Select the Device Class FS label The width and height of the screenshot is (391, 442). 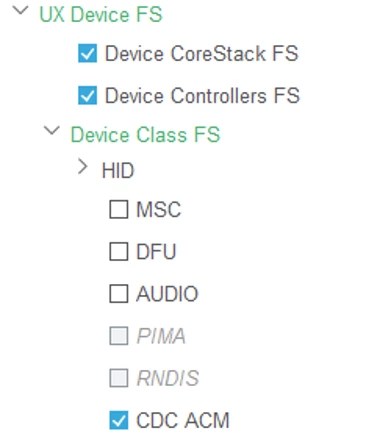[x=146, y=135]
